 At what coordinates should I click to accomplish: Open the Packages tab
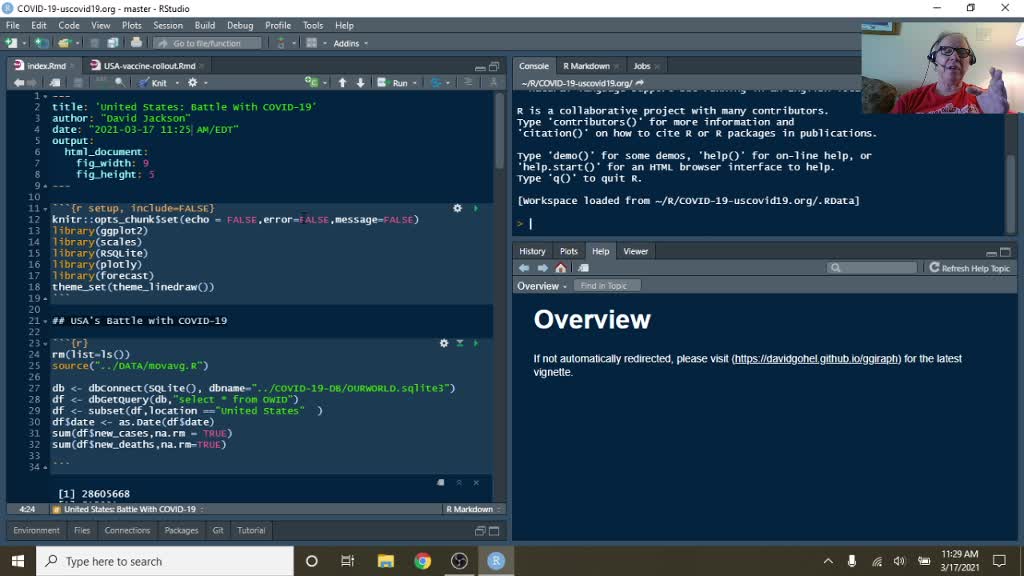pyautogui.click(x=181, y=530)
